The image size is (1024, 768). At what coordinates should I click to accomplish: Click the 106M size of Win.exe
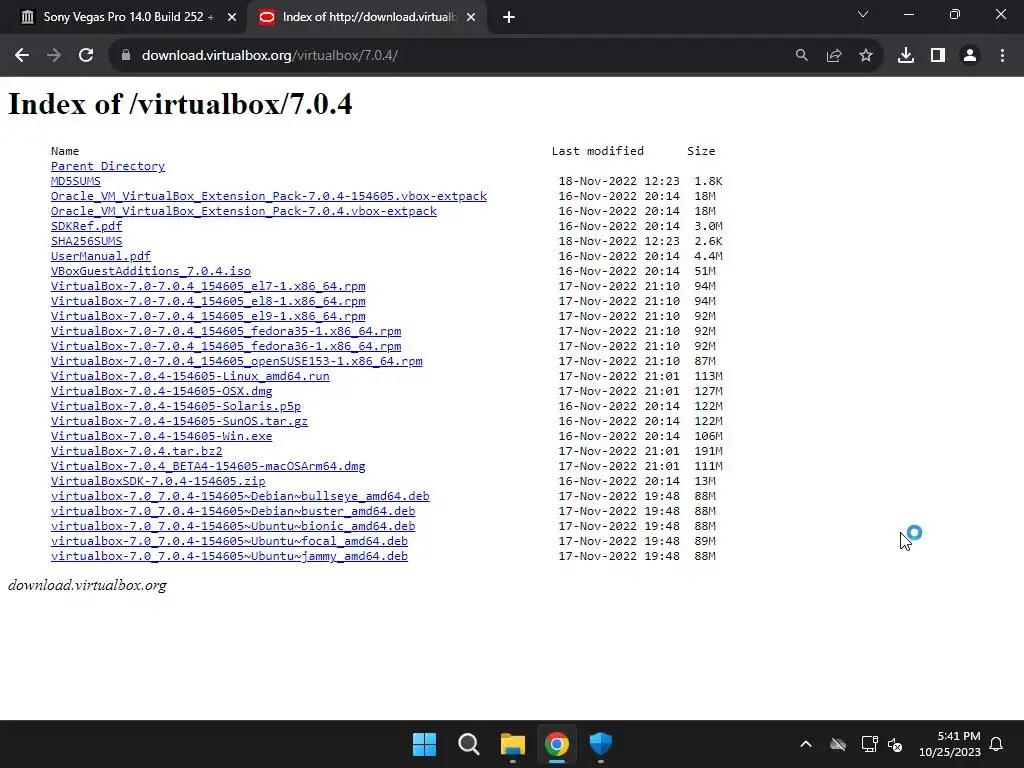tap(709, 436)
